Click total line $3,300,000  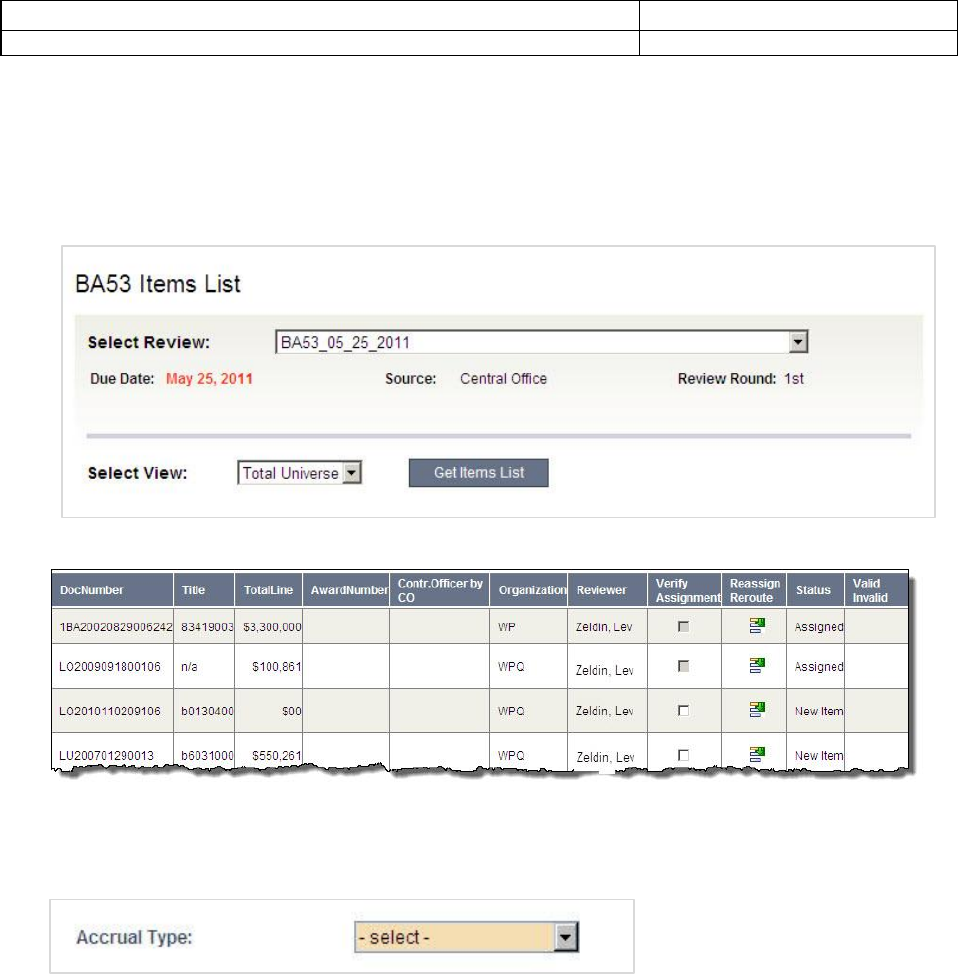click(272, 627)
